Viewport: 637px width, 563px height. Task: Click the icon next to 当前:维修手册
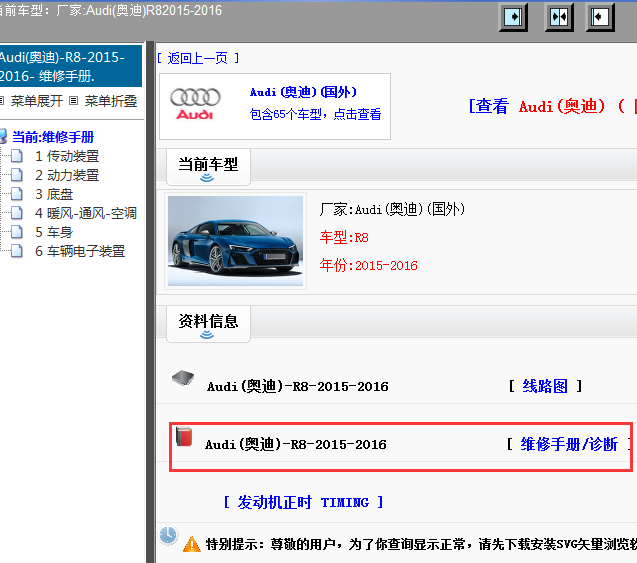pyautogui.click(x=3, y=136)
